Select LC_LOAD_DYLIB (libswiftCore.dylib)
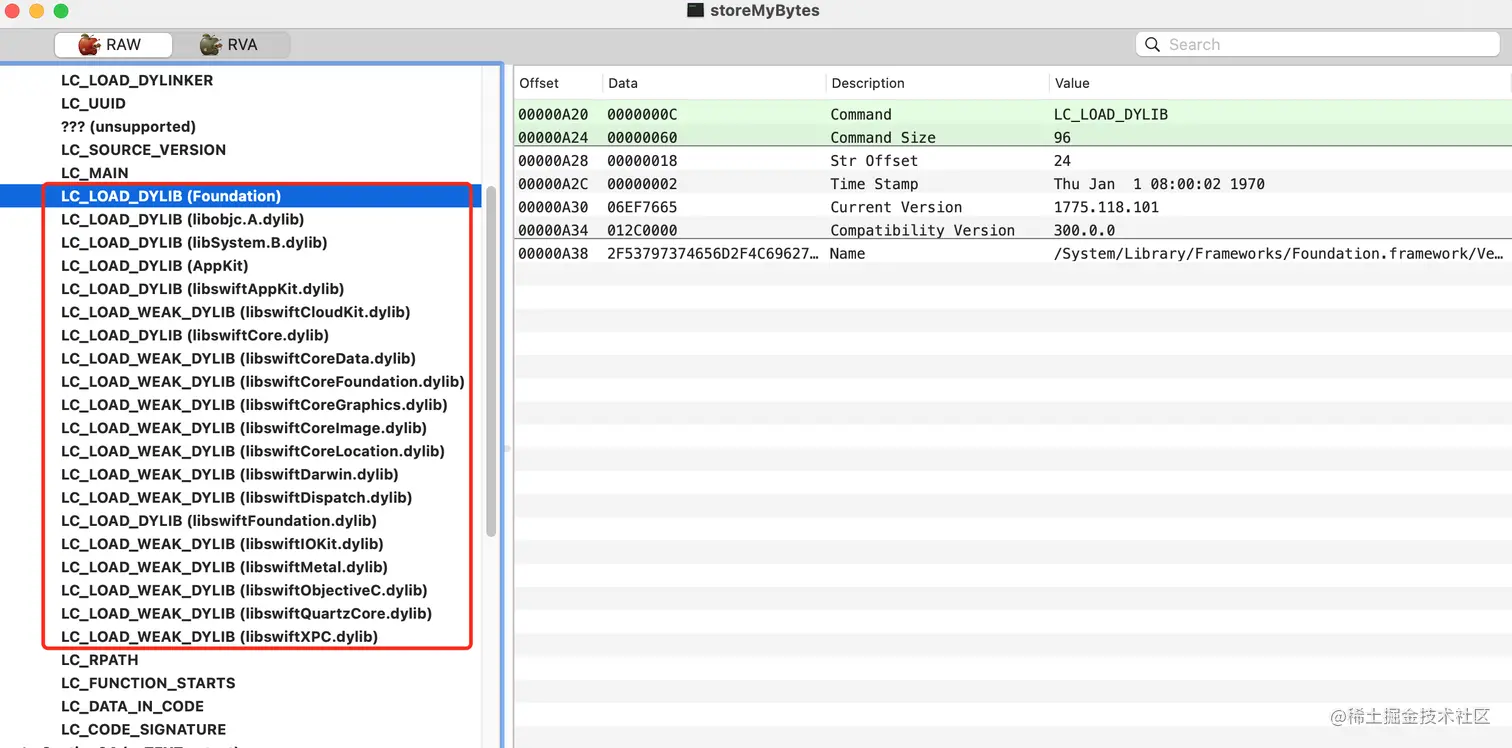The image size is (1512, 748). 195,335
